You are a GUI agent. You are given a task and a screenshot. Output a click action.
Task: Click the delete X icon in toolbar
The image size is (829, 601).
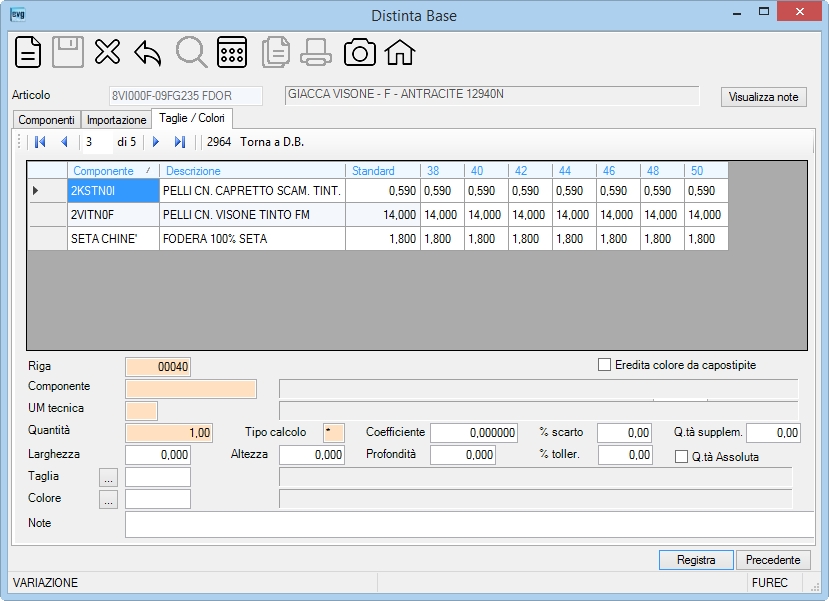pos(107,52)
